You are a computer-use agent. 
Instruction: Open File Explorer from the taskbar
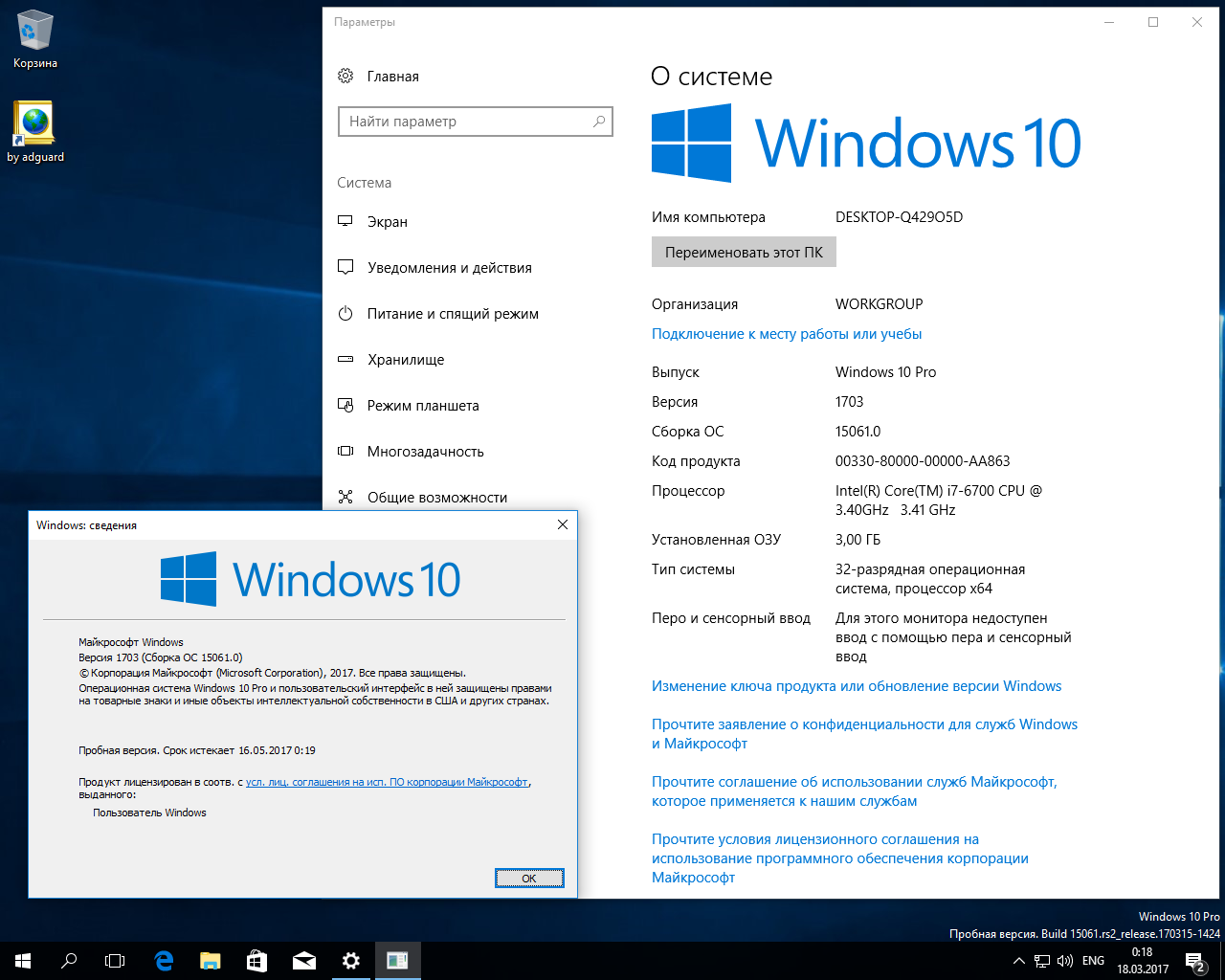tap(211, 961)
